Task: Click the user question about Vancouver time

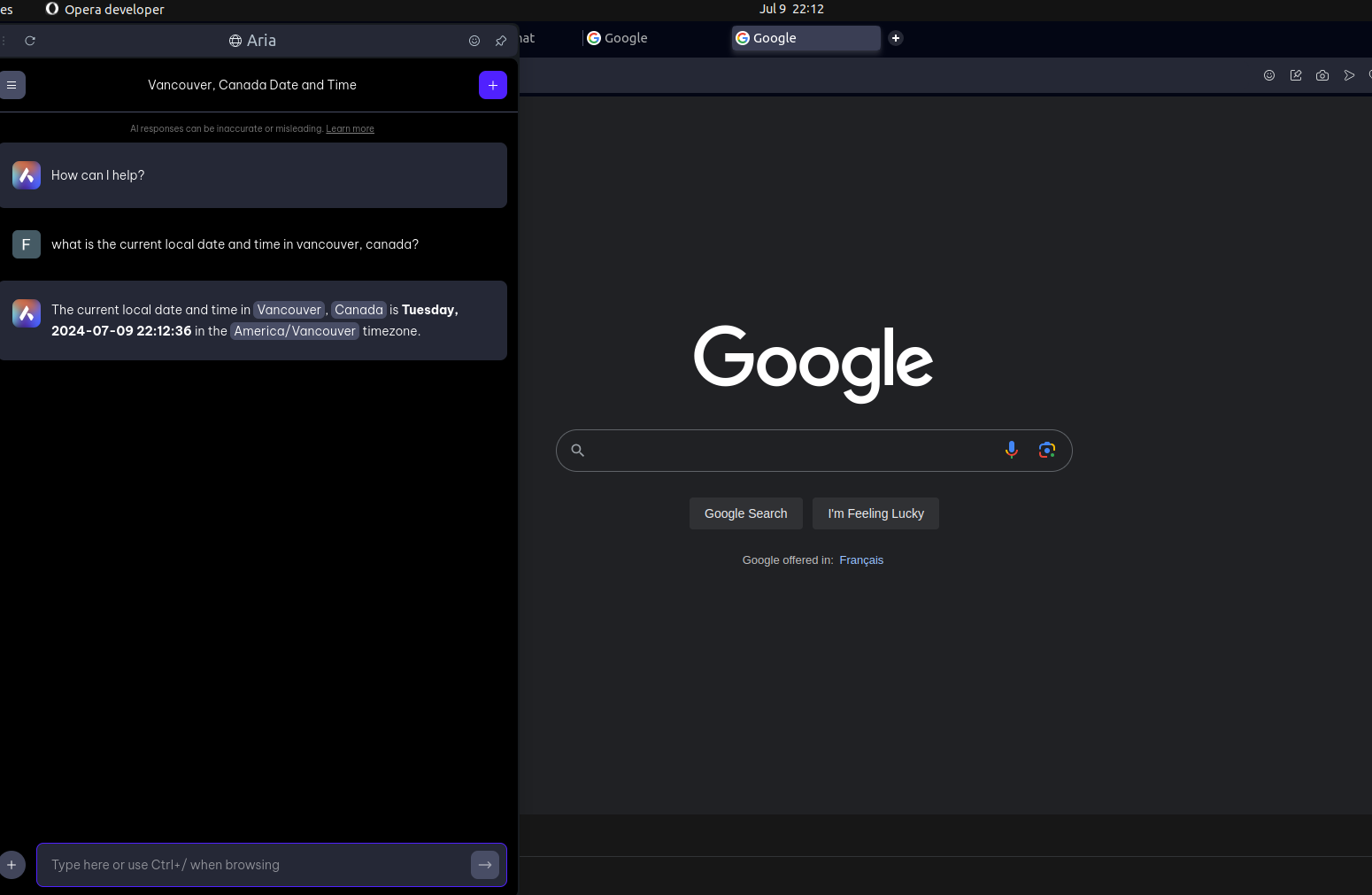Action: click(235, 244)
